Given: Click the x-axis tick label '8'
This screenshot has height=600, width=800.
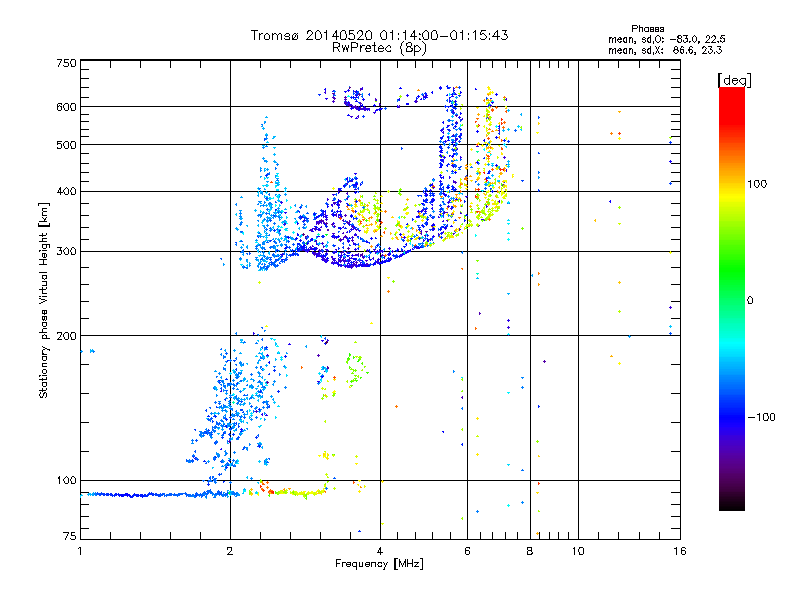Looking at the screenshot, I should [530, 551].
